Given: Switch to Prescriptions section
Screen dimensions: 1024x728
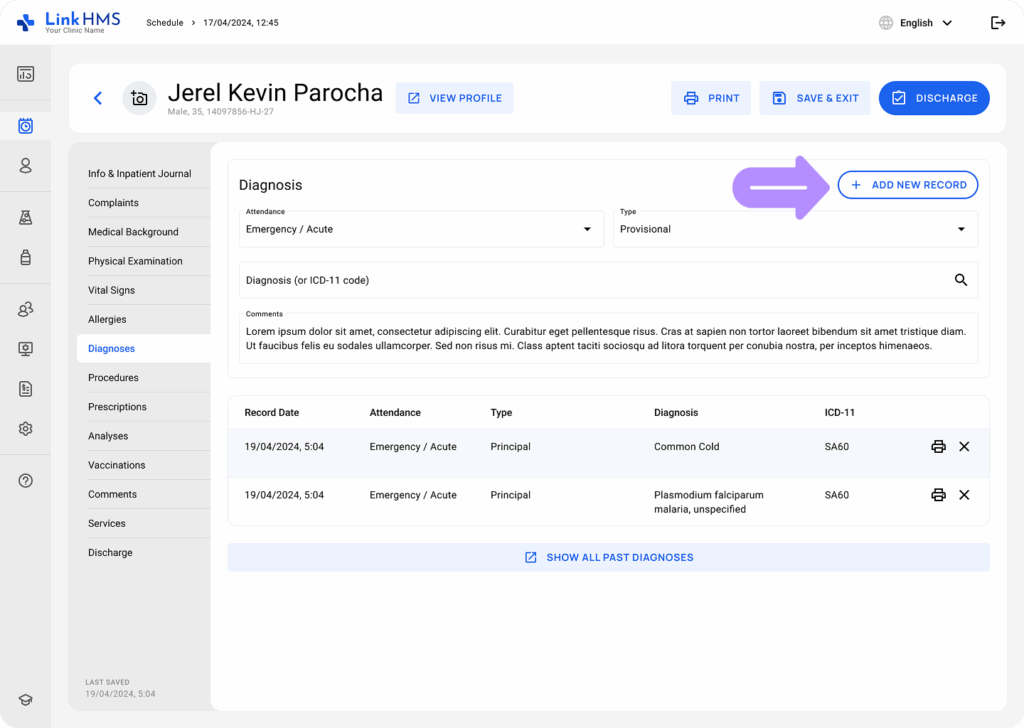Looking at the screenshot, I should tap(117, 407).
